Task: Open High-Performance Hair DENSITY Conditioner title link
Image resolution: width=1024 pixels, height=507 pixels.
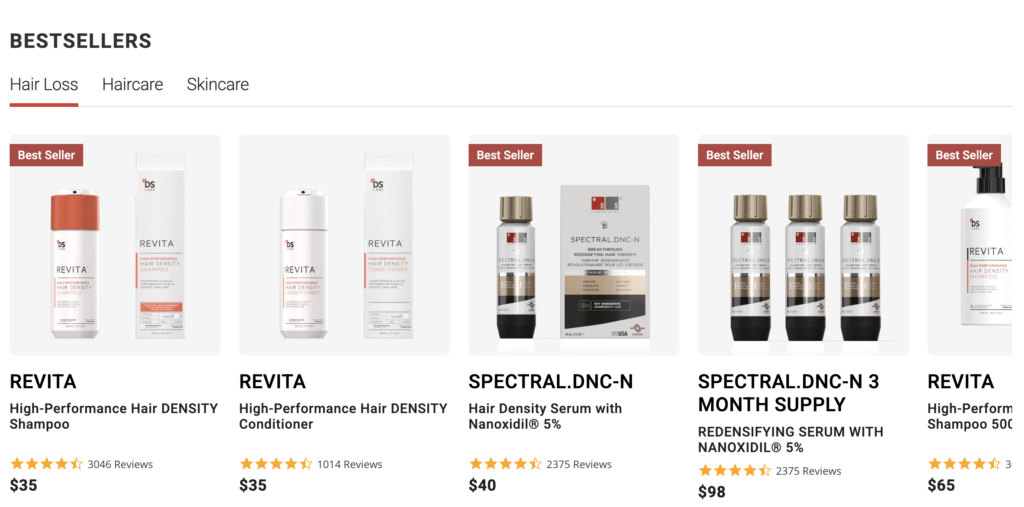Action: coord(343,416)
